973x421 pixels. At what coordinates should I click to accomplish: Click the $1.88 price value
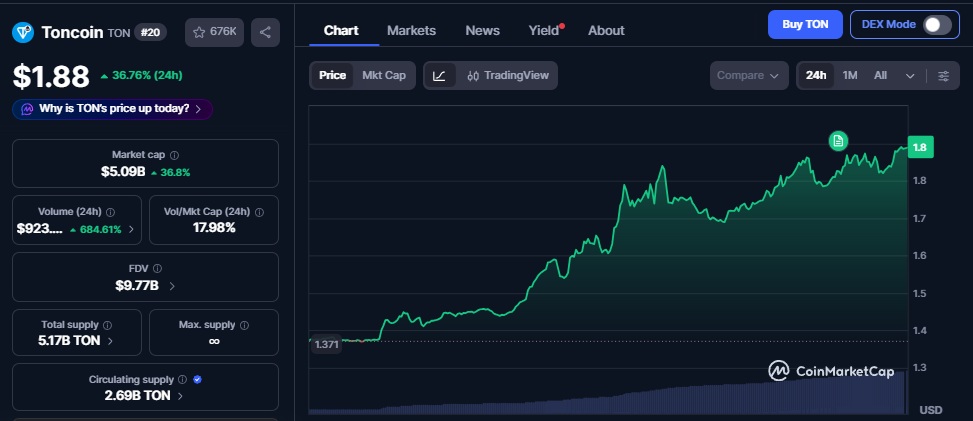coord(52,76)
